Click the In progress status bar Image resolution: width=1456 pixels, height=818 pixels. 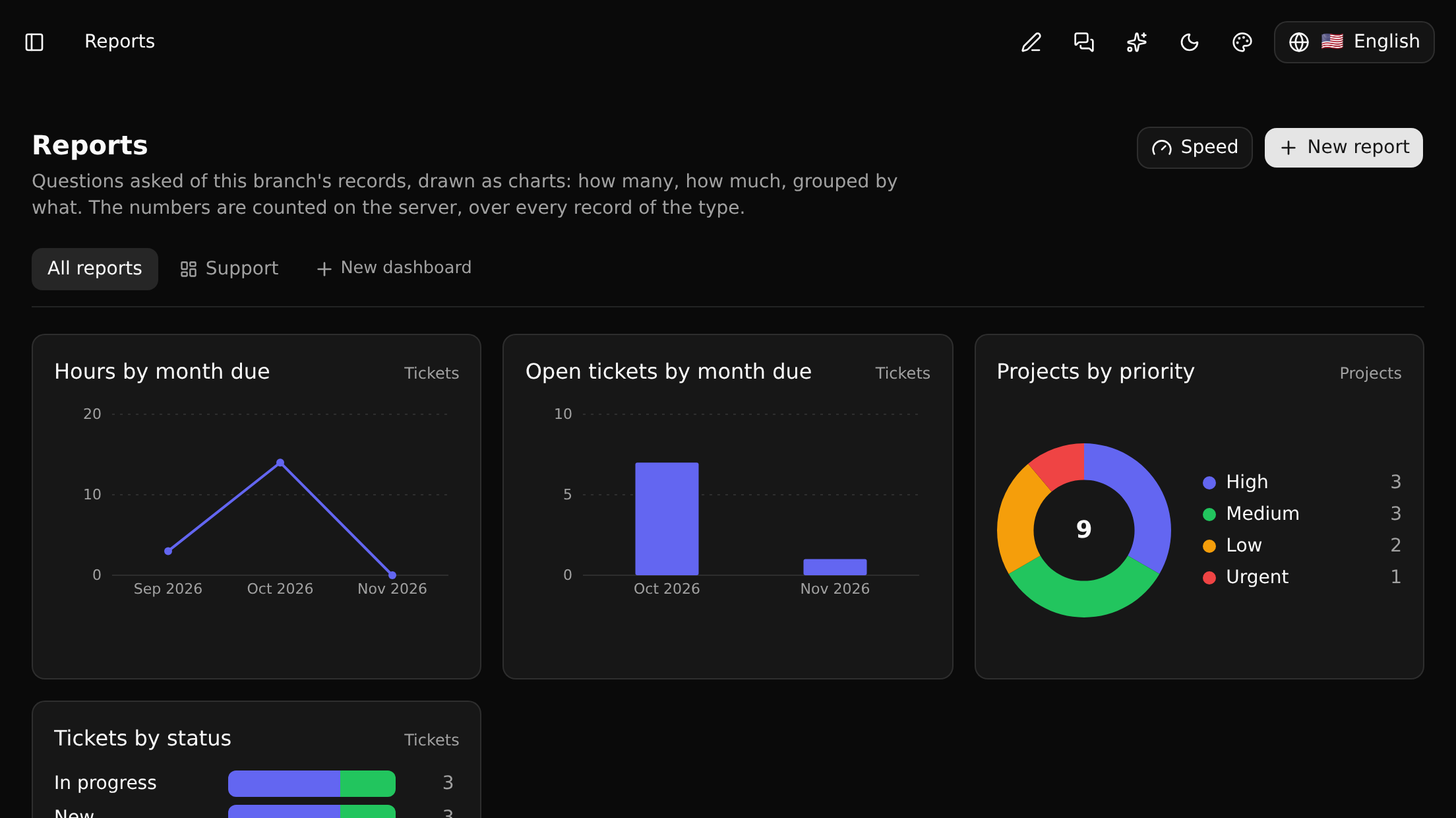coord(312,783)
